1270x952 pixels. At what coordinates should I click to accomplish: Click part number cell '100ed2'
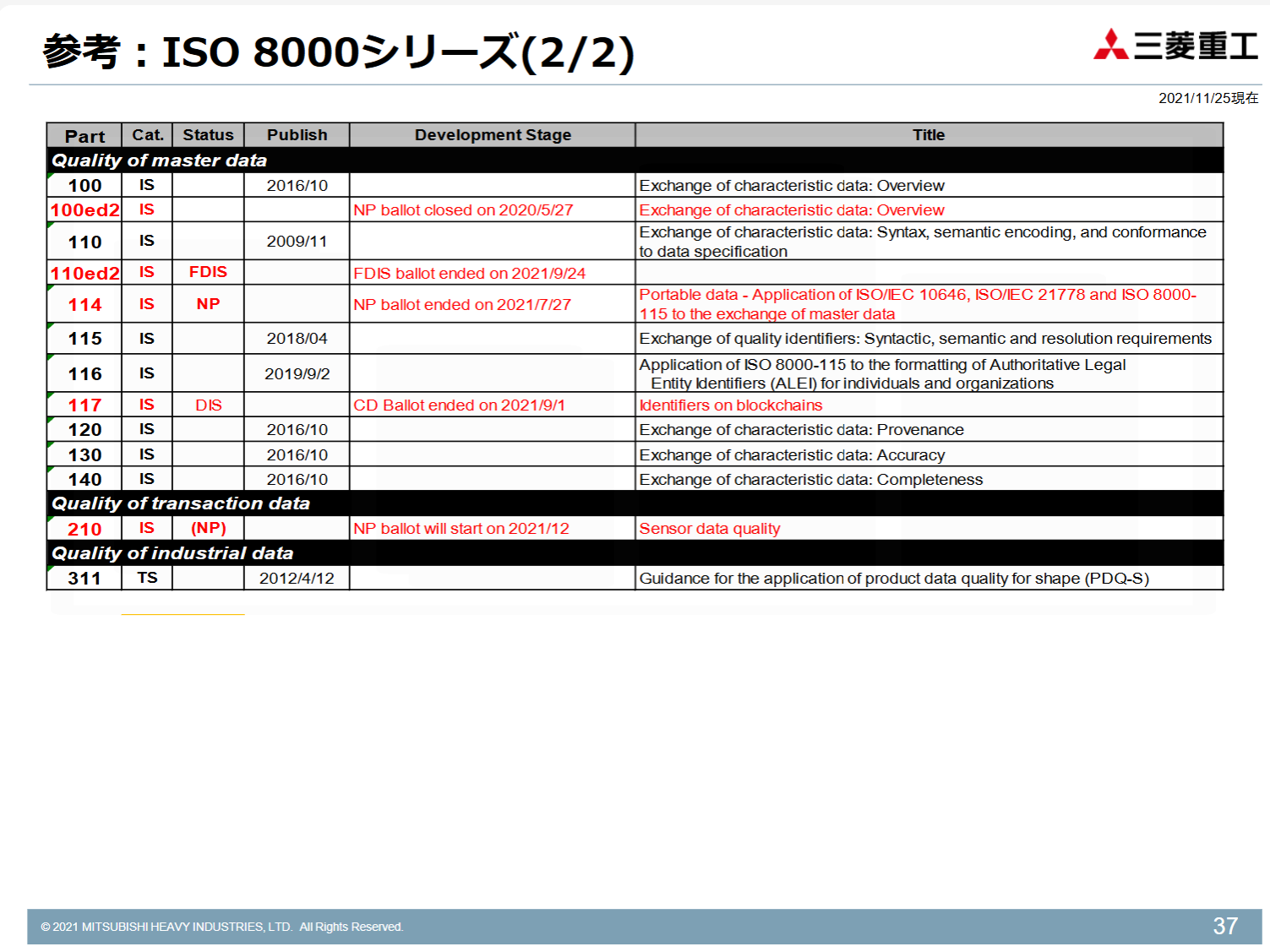pyautogui.click(x=84, y=210)
